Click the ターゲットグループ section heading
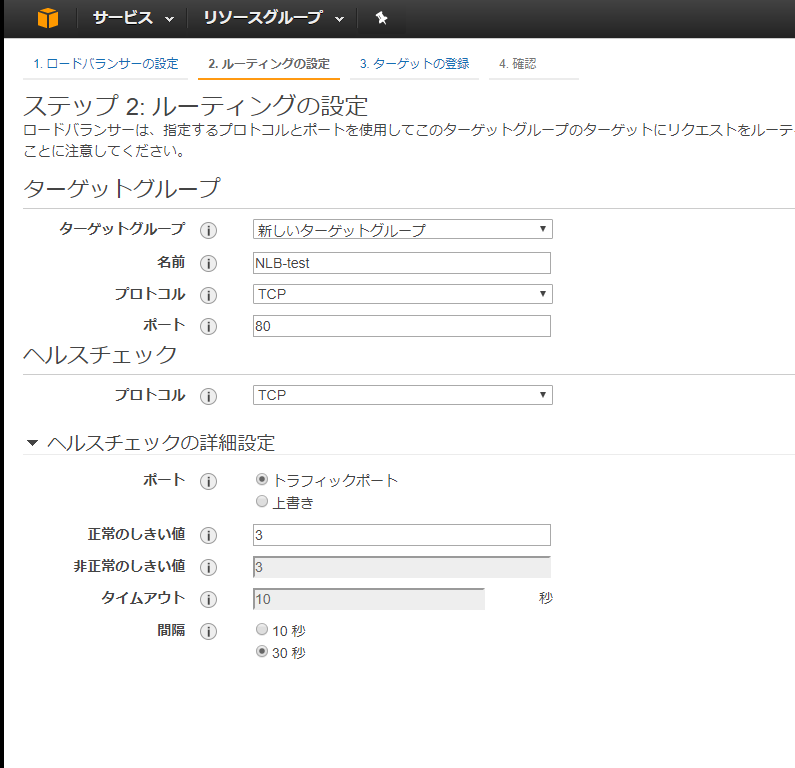The width and height of the screenshot is (795, 768). click(122, 188)
